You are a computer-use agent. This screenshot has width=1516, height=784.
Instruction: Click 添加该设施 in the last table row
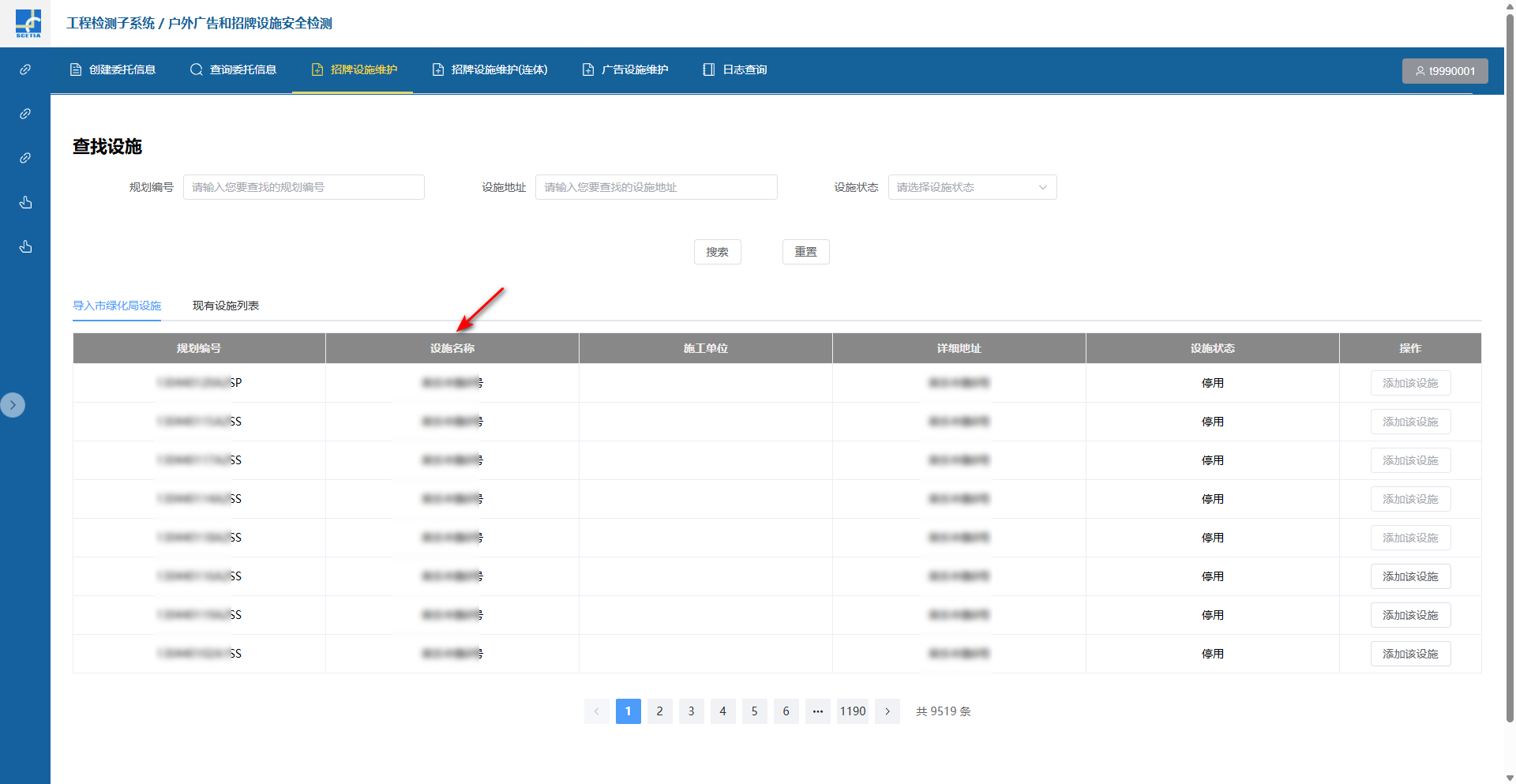1410,654
